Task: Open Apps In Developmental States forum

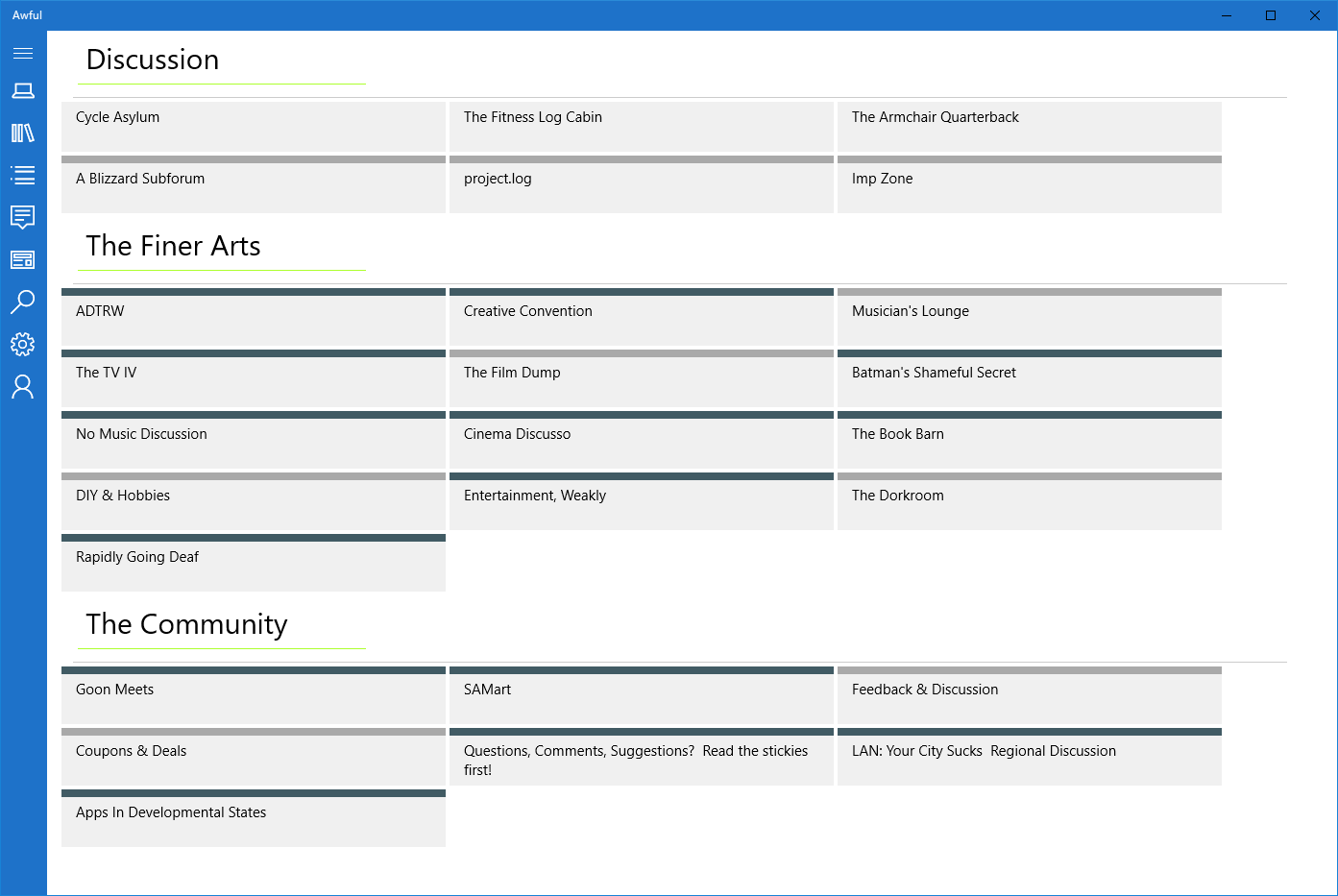Action: click(254, 819)
